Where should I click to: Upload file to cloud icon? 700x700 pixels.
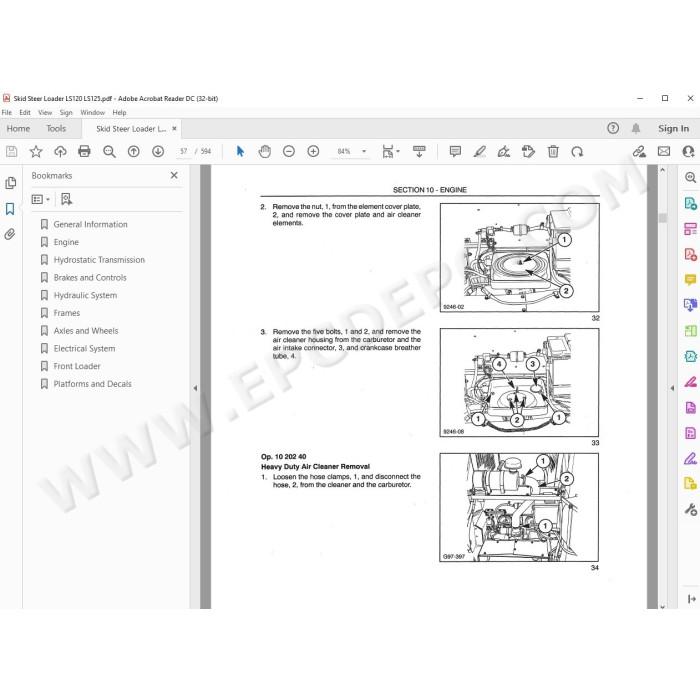(x=60, y=152)
